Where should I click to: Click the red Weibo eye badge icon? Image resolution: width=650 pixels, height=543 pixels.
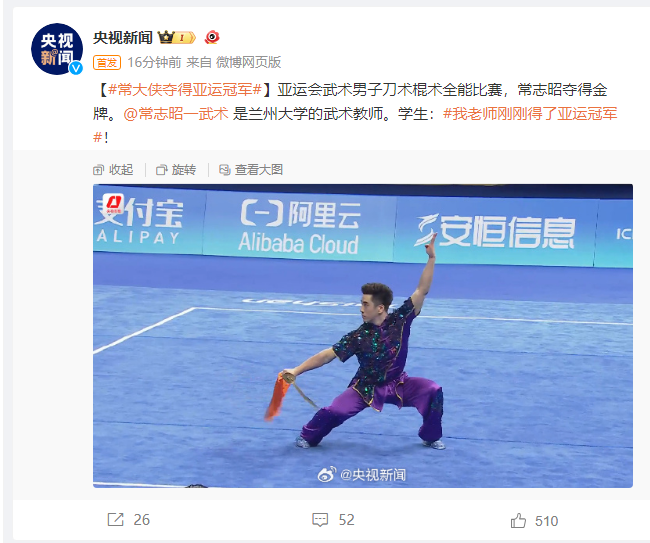(x=212, y=37)
